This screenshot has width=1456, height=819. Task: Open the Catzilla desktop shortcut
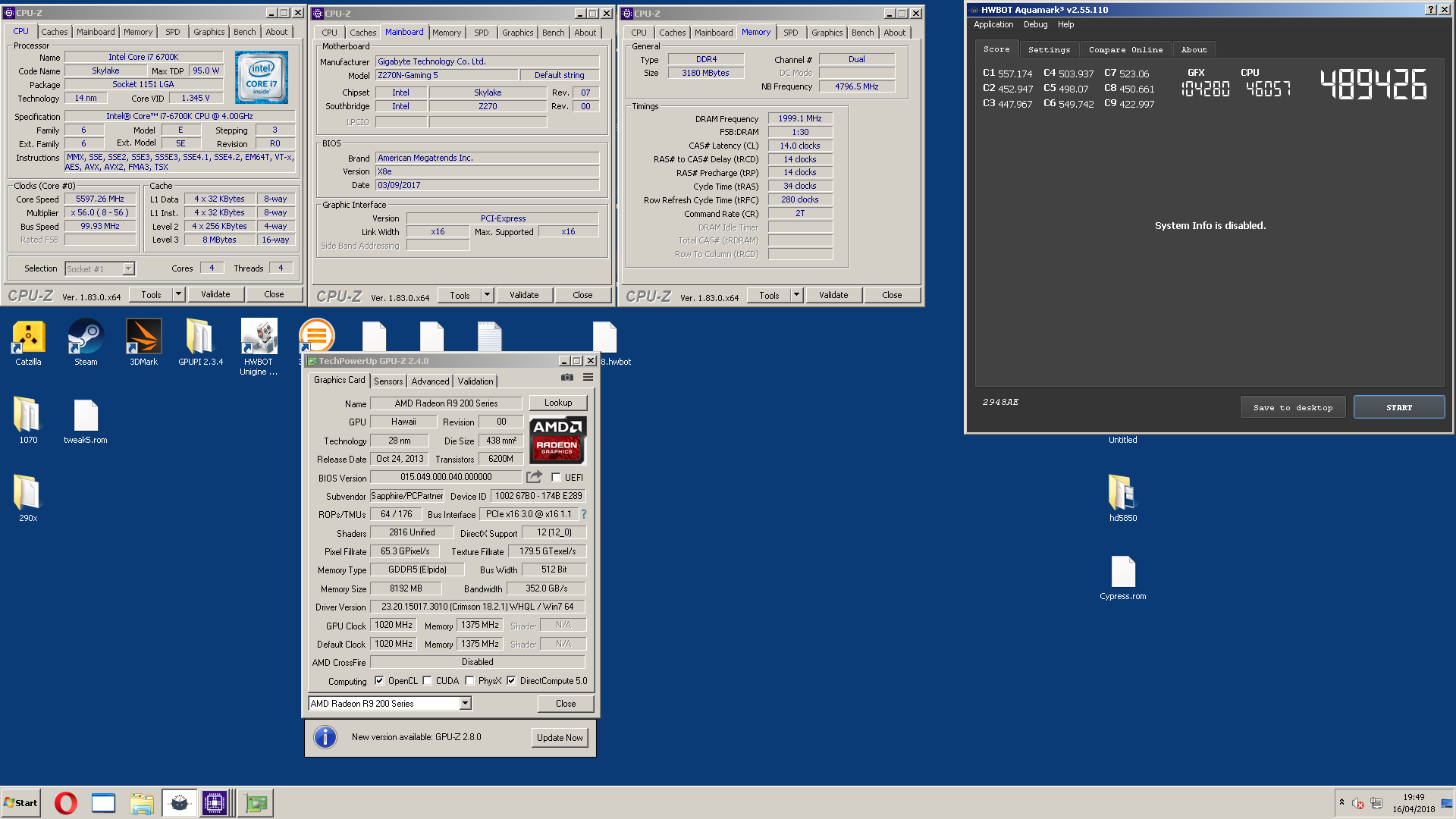point(28,342)
